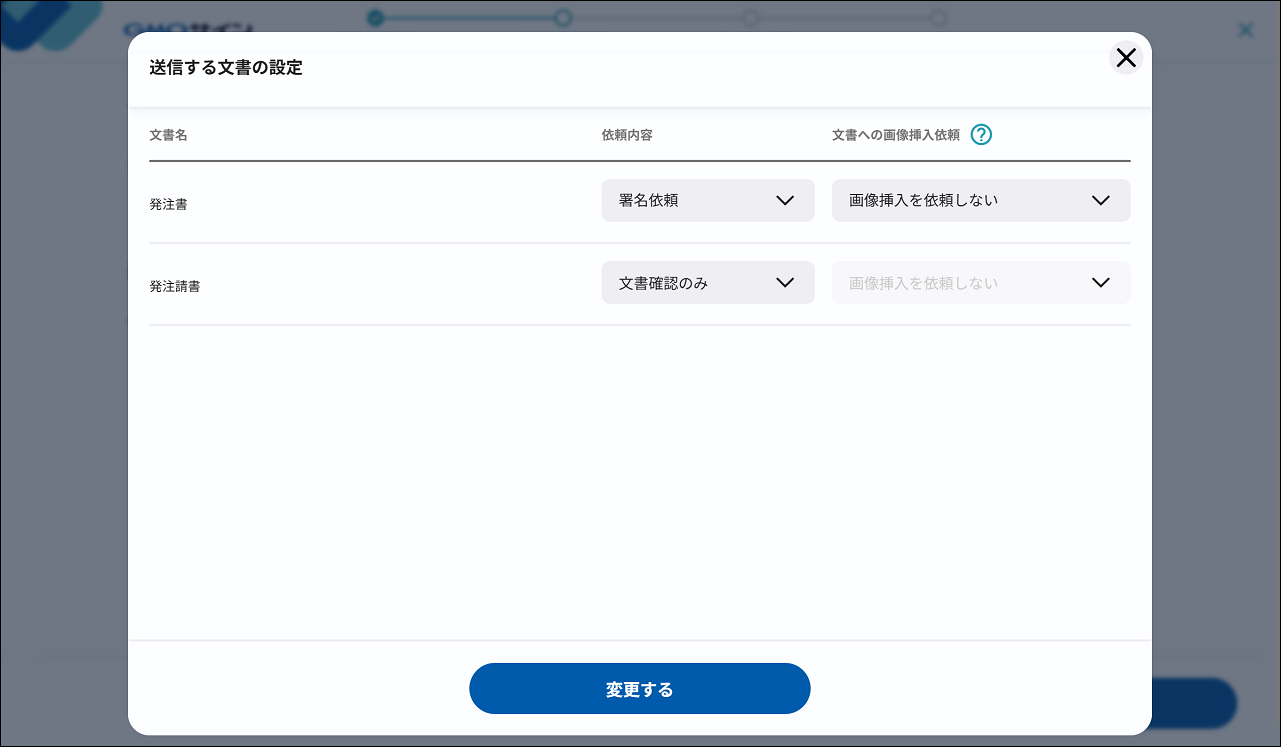Select the second step circle in progress bar
The width and height of the screenshot is (1281, 747).
[x=563, y=17]
